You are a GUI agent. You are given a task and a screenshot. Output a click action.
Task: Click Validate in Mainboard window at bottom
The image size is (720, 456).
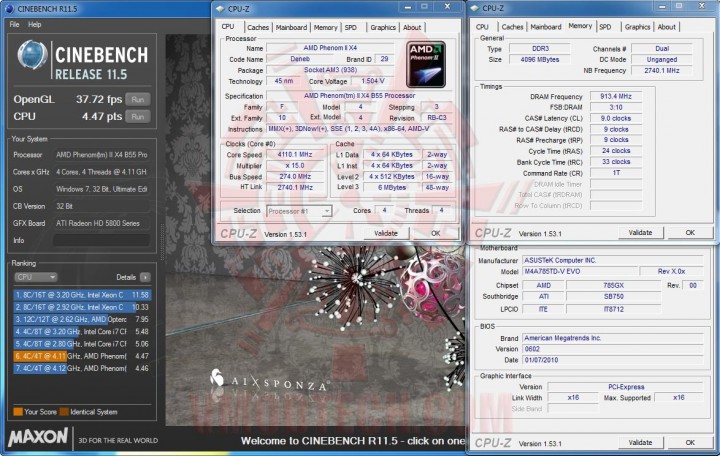(640, 443)
